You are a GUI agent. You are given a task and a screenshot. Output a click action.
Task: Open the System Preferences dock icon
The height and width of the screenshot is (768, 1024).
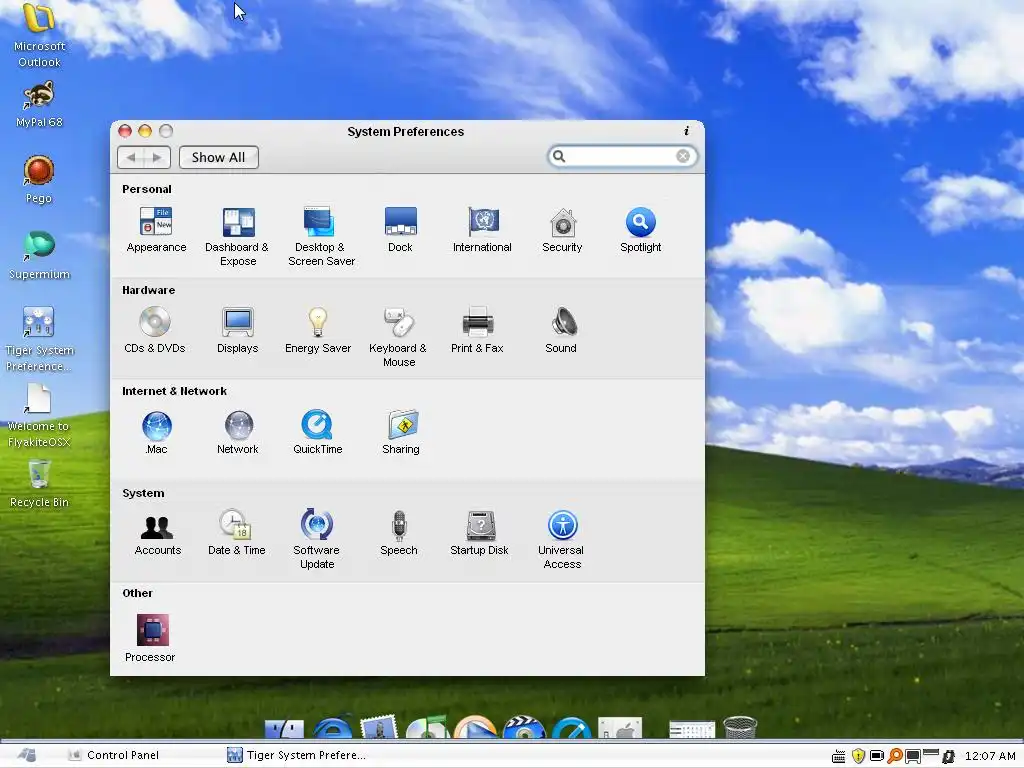pyautogui.click(x=620, y=728)
